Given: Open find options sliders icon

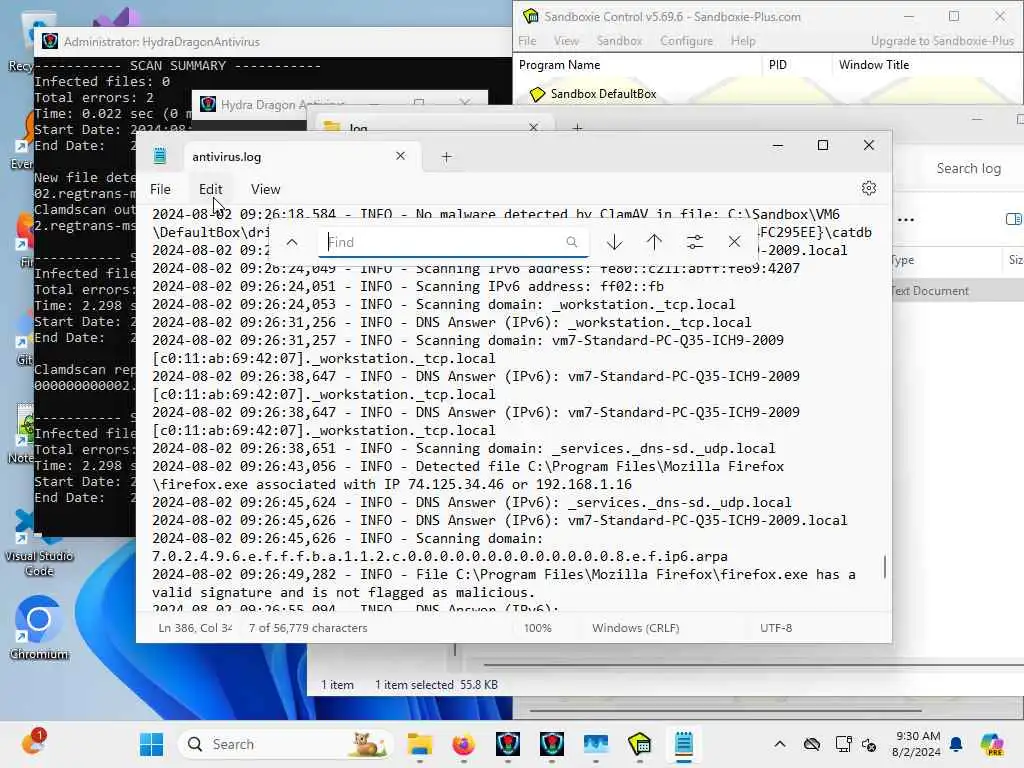Looking at the screenshot, I should tap(695, 242).
